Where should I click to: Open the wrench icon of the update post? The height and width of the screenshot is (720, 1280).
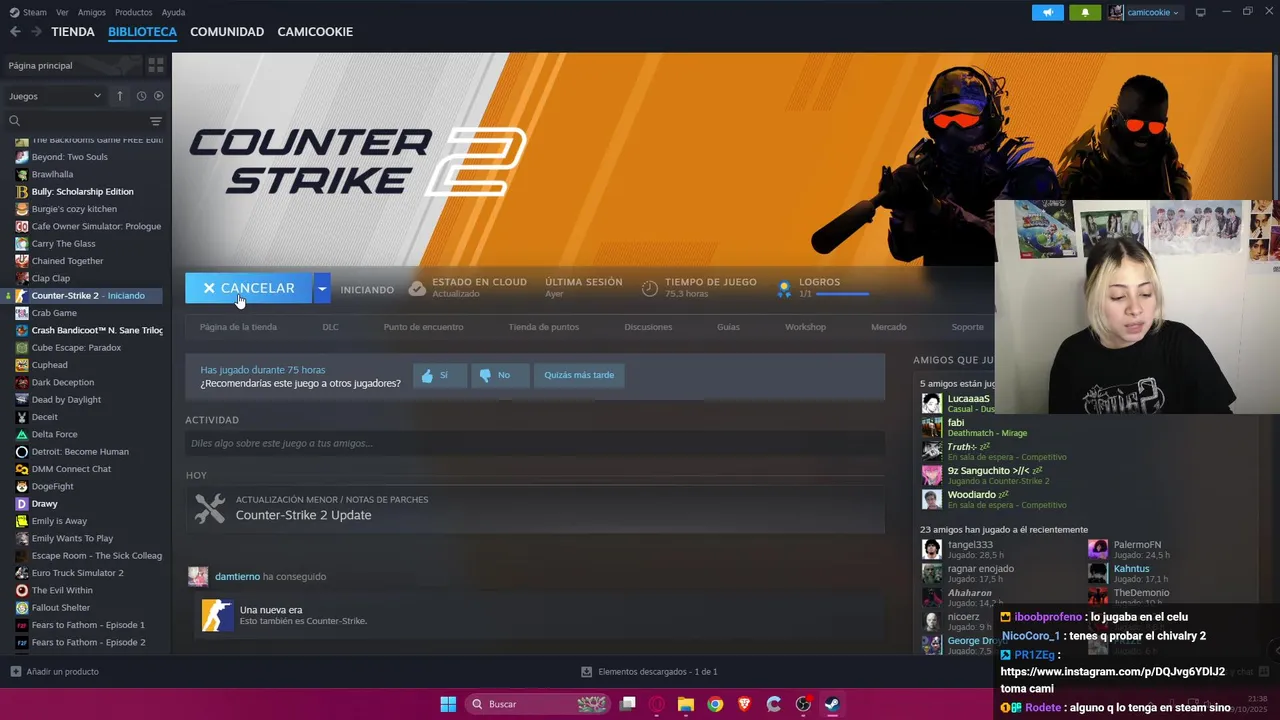(210, 508)
